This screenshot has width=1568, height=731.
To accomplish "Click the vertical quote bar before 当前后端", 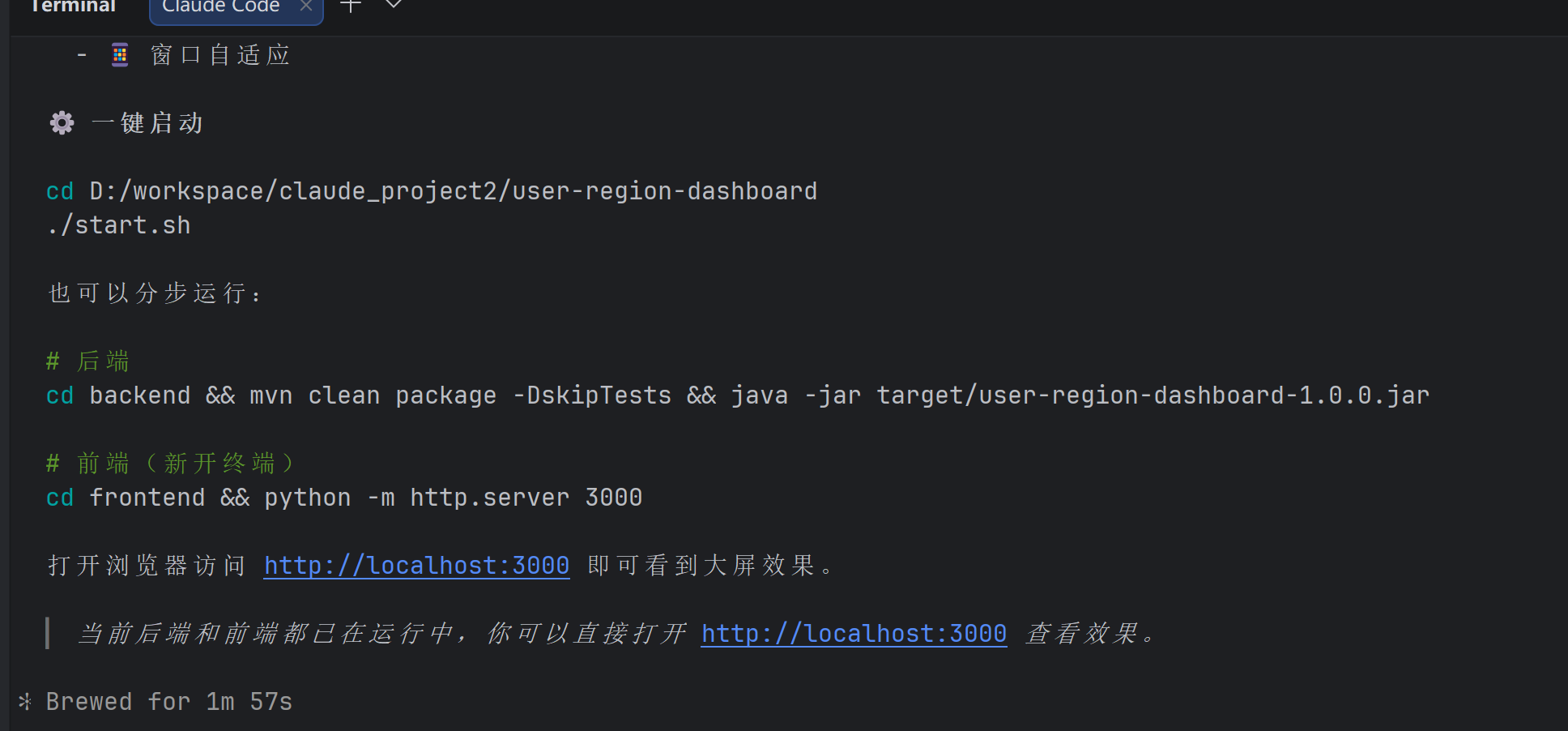I will click(x=48, y=634).
